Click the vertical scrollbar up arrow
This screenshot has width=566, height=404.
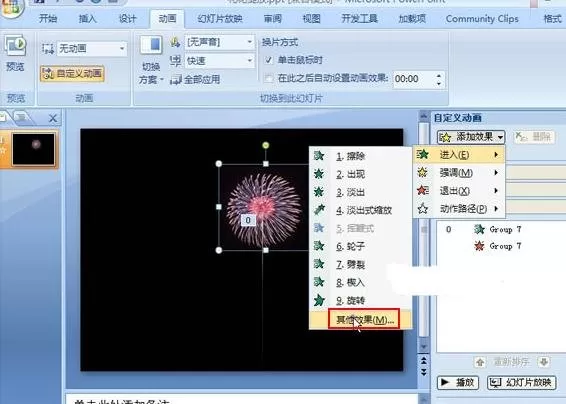(x=424, y=116)
